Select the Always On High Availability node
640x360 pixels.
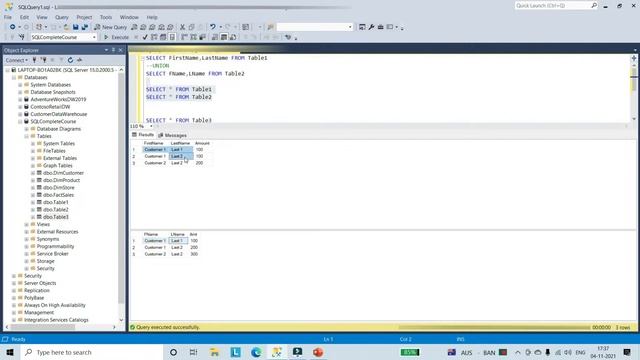click(55, 305)
